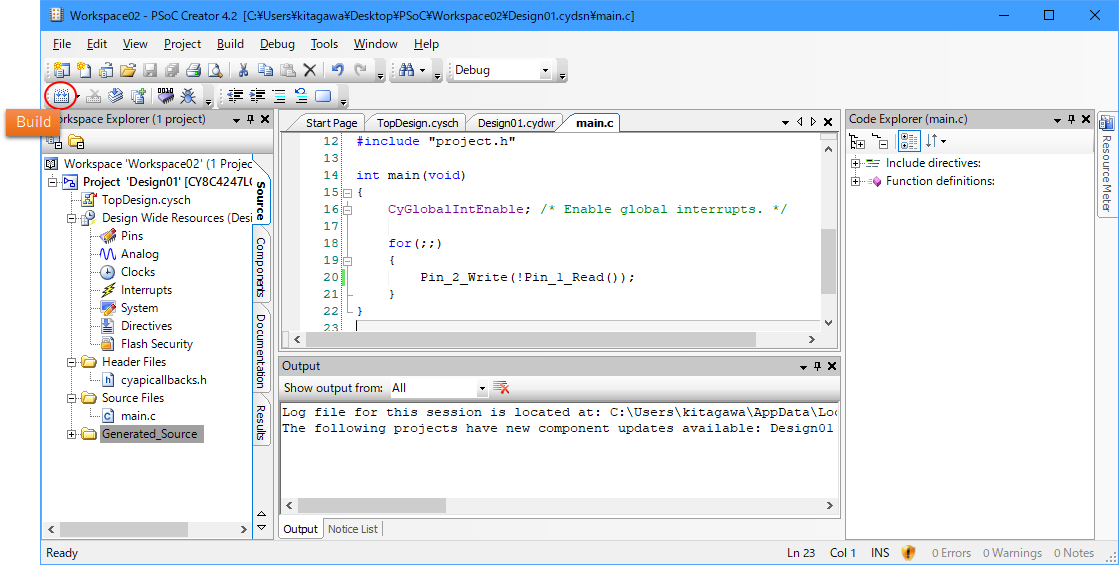
Task: Click the Program chip icon in toolbar
Action: 166,96
